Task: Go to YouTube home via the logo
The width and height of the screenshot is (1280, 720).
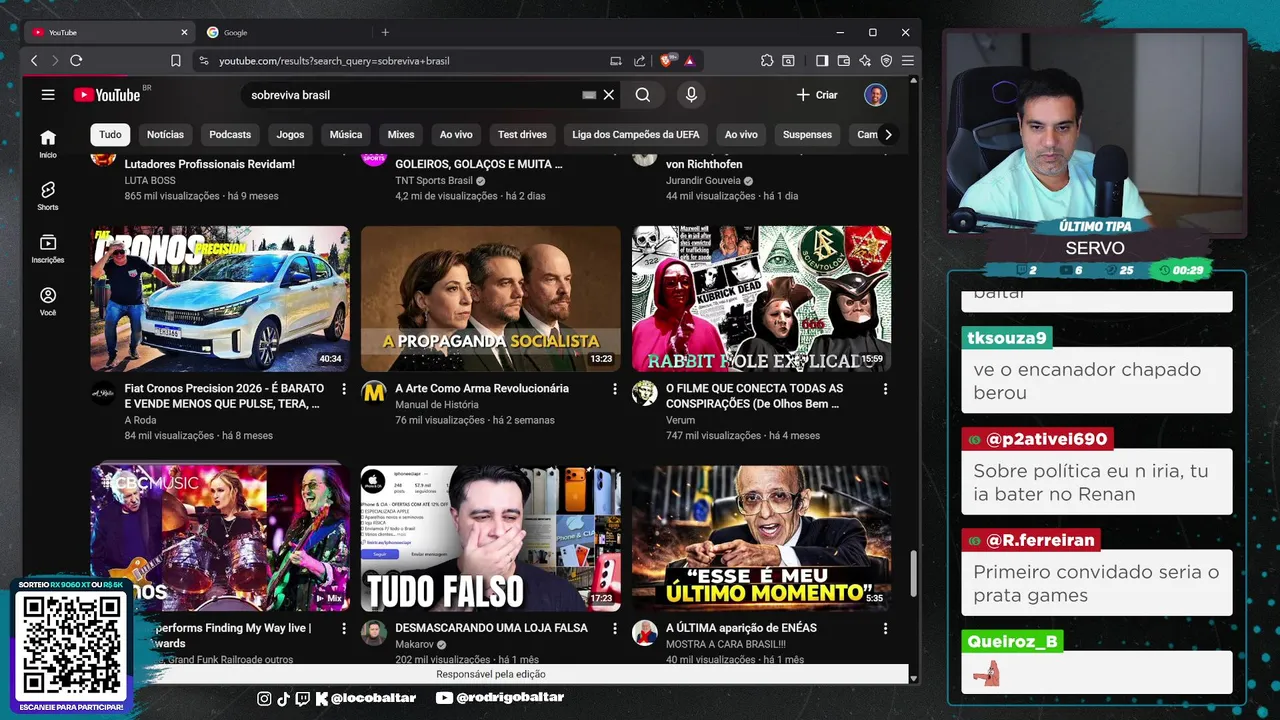Action: [x=107, y=95]
